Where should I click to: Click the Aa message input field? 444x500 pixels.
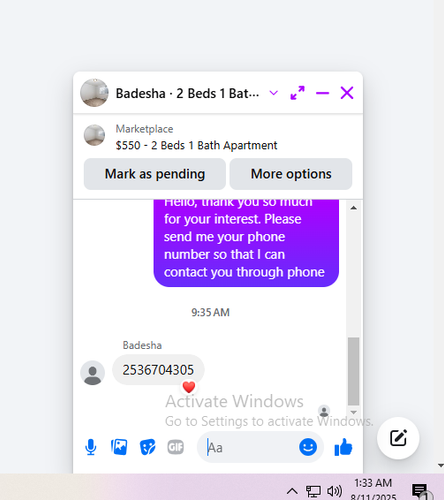tap(250, 447)
